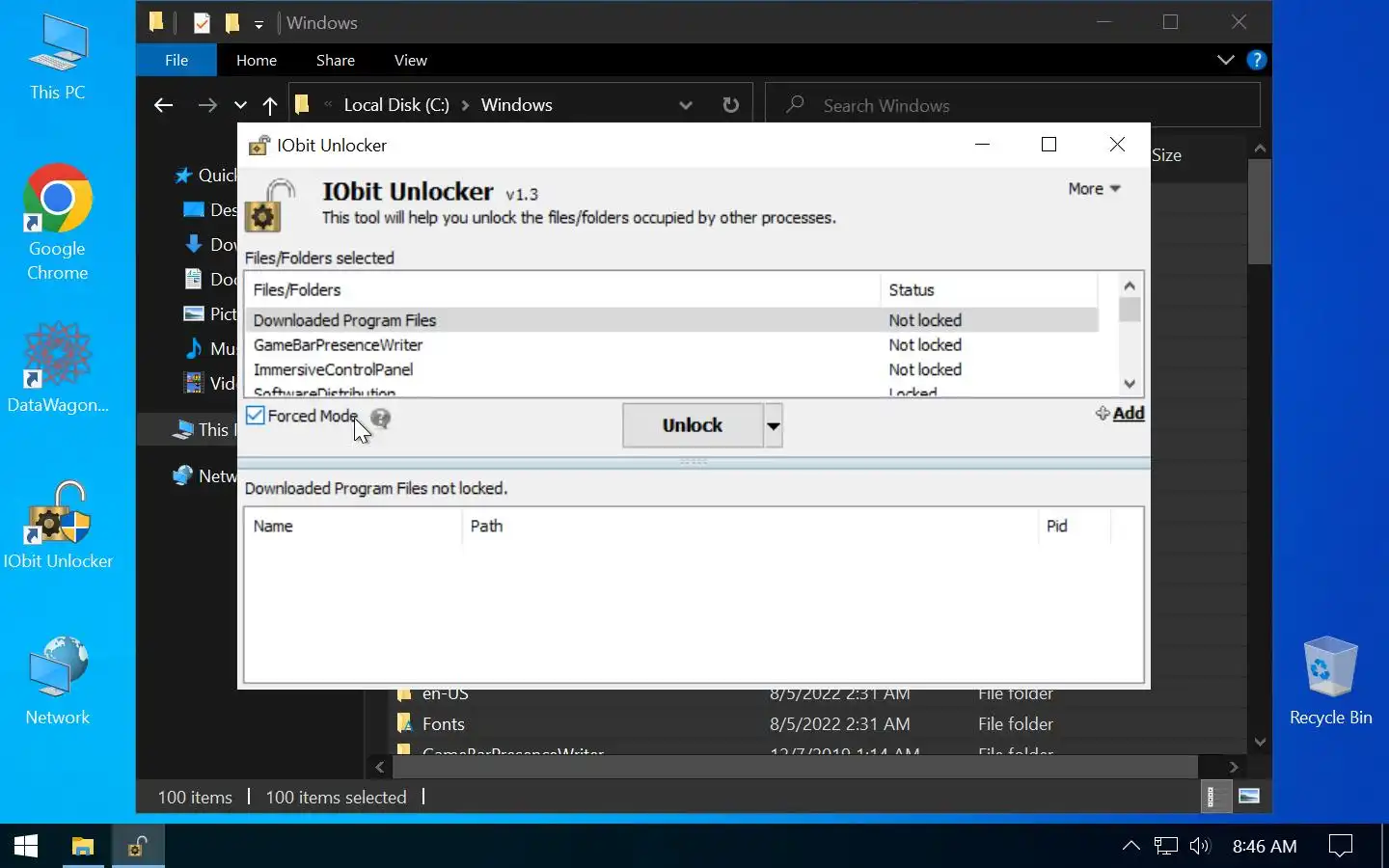Screen dimensions: 1389x868
Task: Open the network tray icon
Action: click(x=1166, y=846)
